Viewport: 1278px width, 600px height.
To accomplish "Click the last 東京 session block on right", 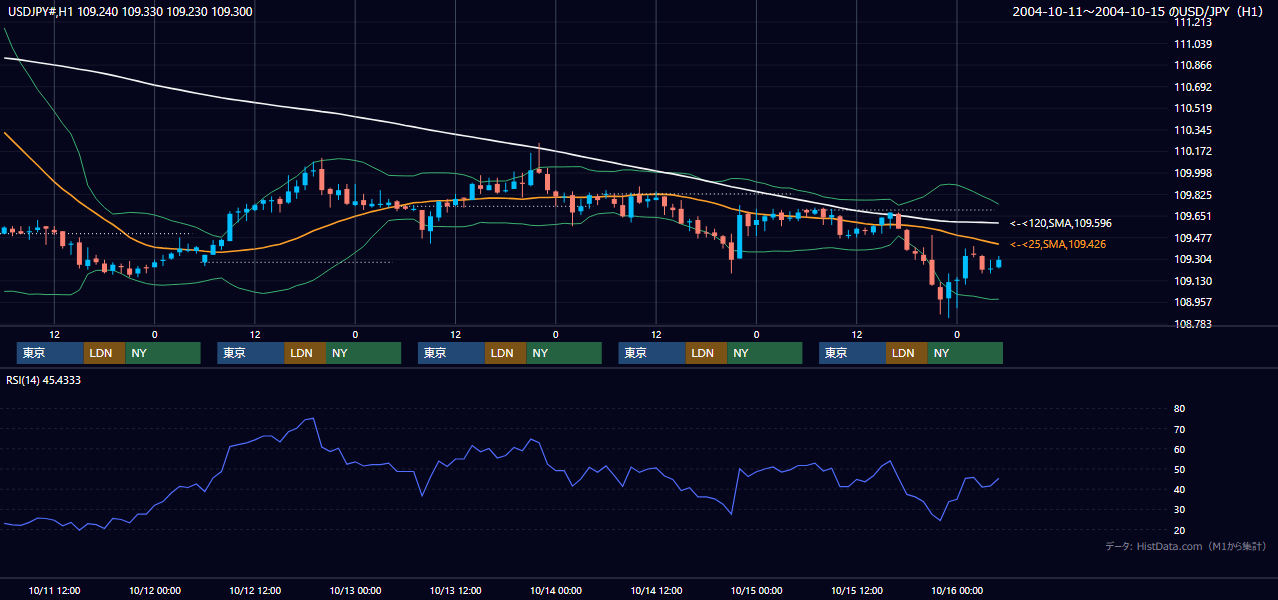I will tap(852, 353).
